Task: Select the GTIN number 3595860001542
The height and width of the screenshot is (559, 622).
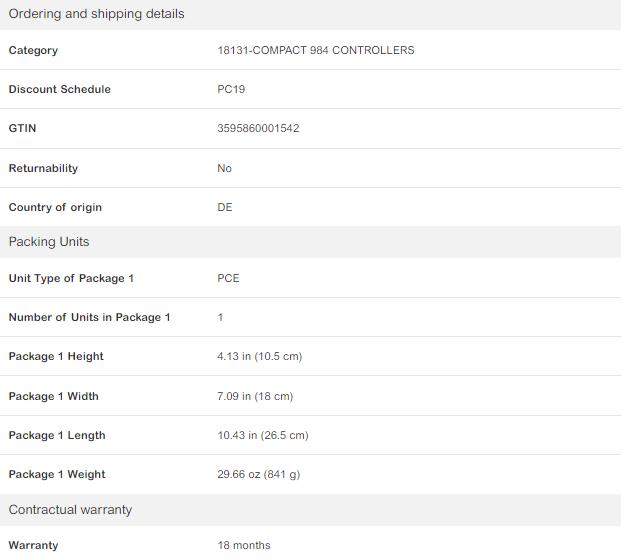Action: click(x=258, y=129)
